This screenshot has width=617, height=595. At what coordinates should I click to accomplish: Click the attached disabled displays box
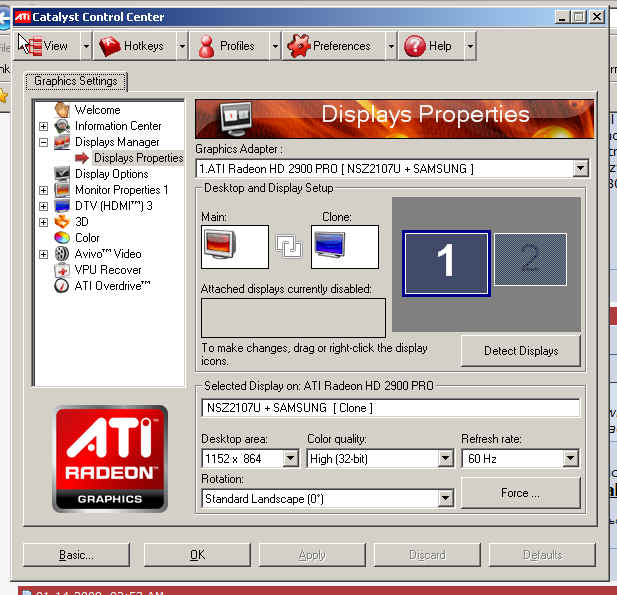[x=293, y=318]
